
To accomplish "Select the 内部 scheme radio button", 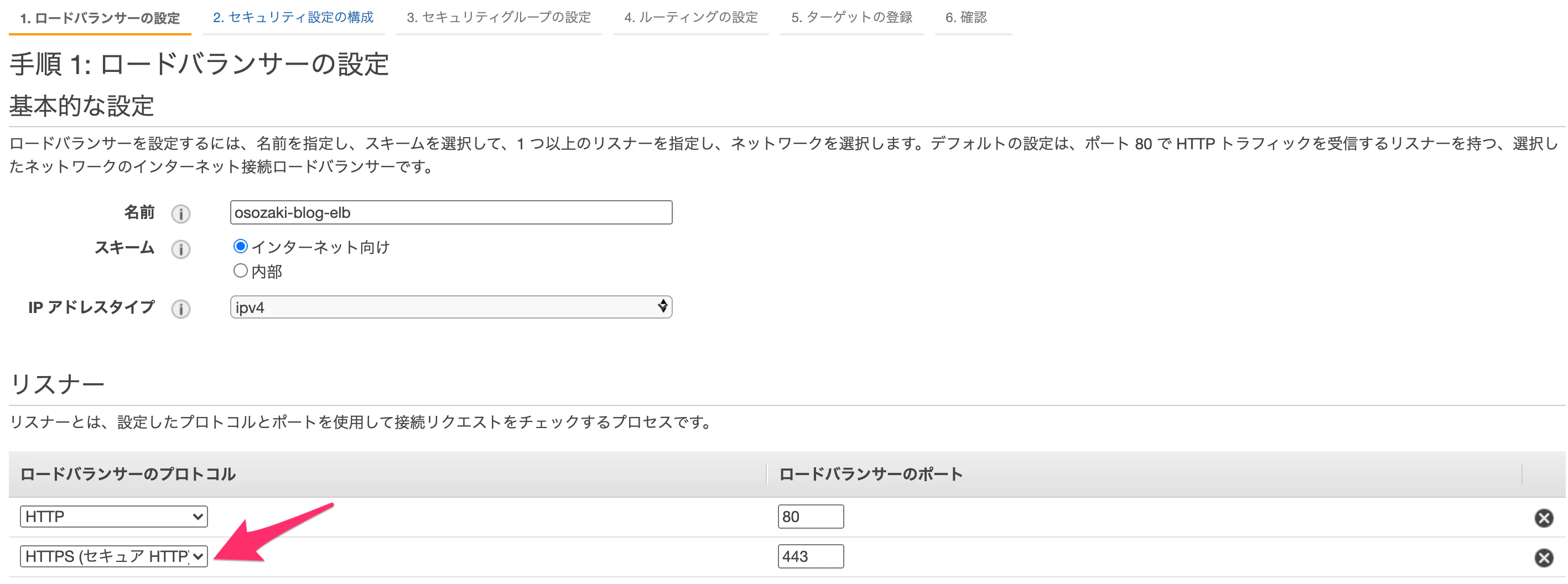I will (x=240, y=271).
